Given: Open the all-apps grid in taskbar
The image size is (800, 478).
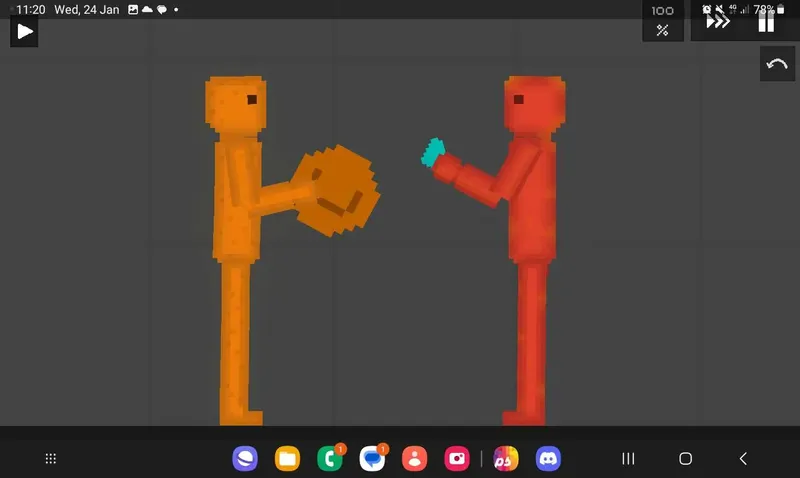Looking at the screenshot, I should [51, 458].
